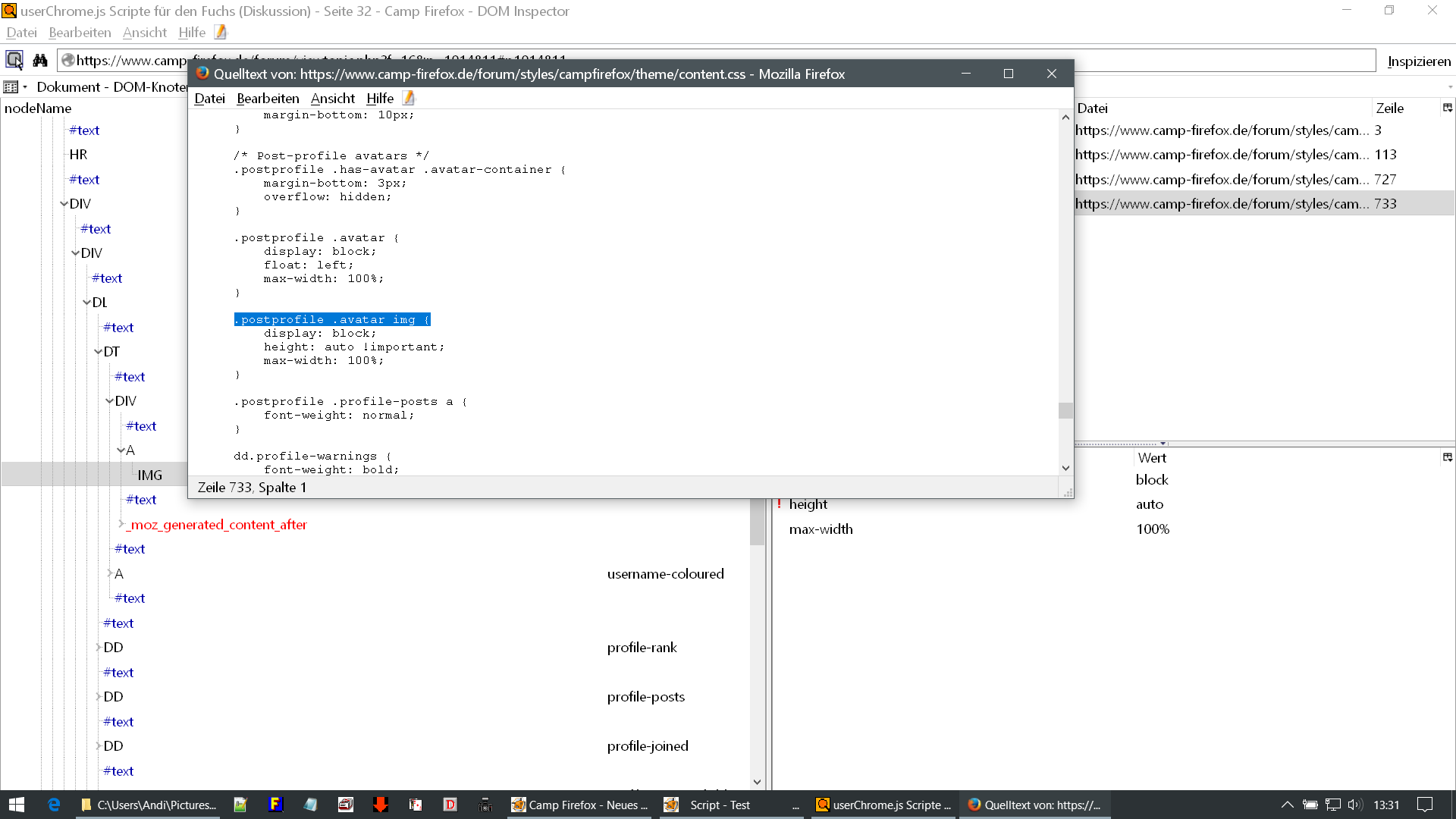Expand the profile-rank DD node

[99, 648]
